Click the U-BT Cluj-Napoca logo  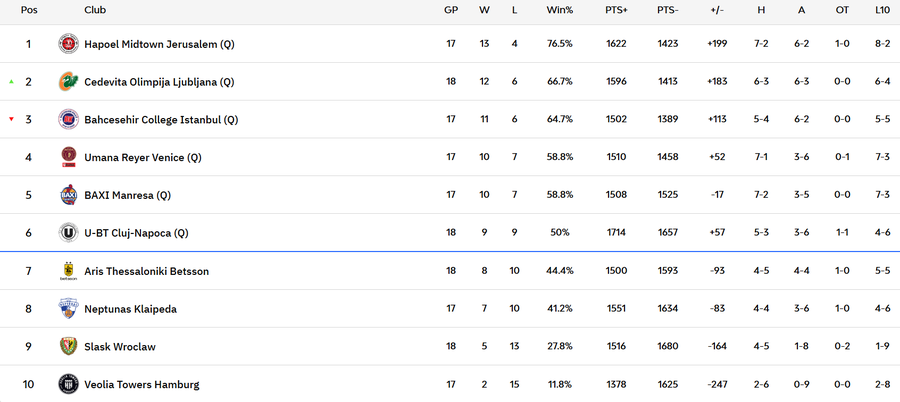pos(69,233)
